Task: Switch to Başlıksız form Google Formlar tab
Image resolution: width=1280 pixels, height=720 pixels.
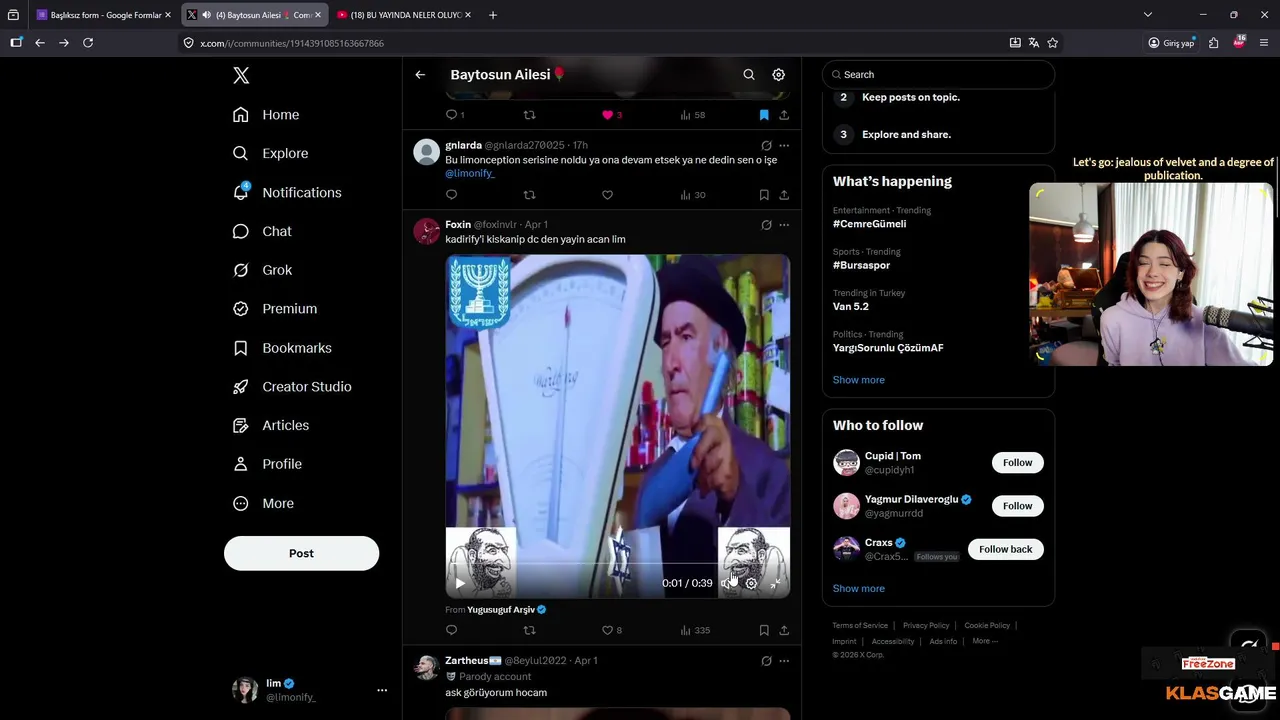Action: point(104,15)
